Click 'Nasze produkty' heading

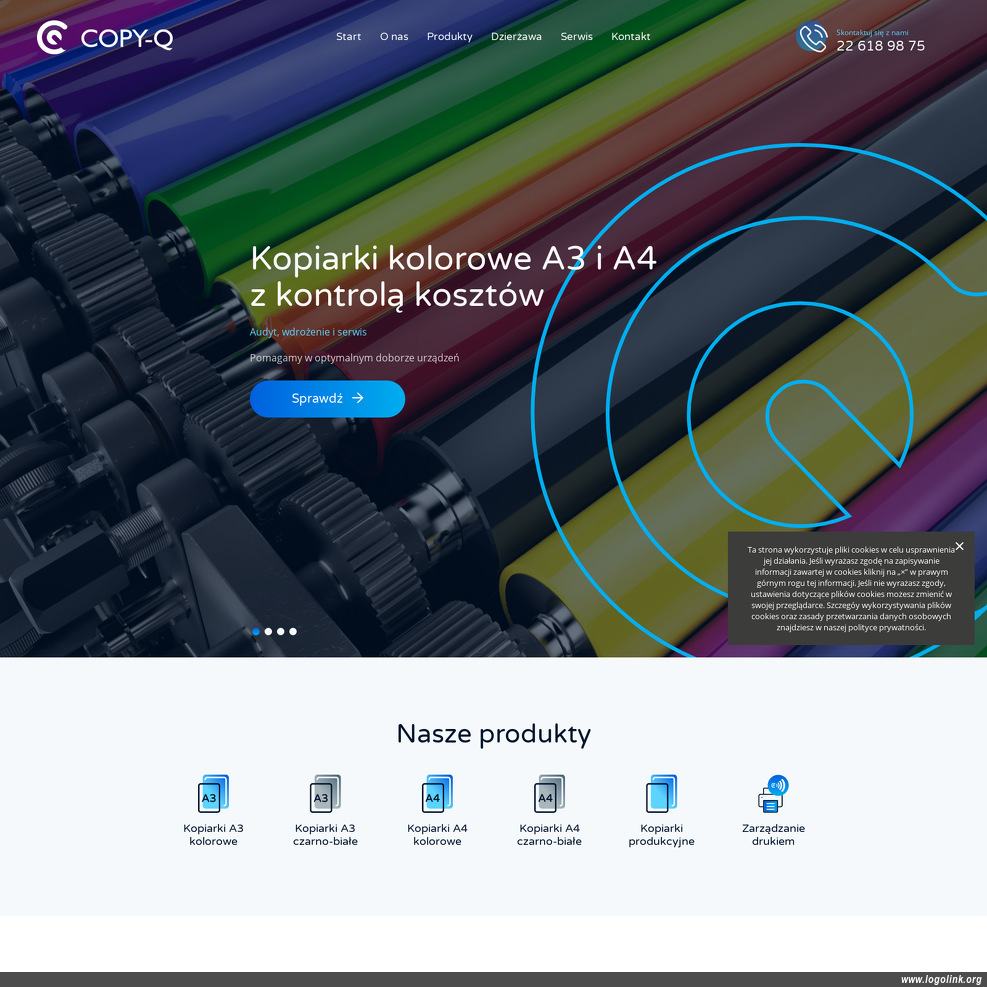tap(494, 734)
